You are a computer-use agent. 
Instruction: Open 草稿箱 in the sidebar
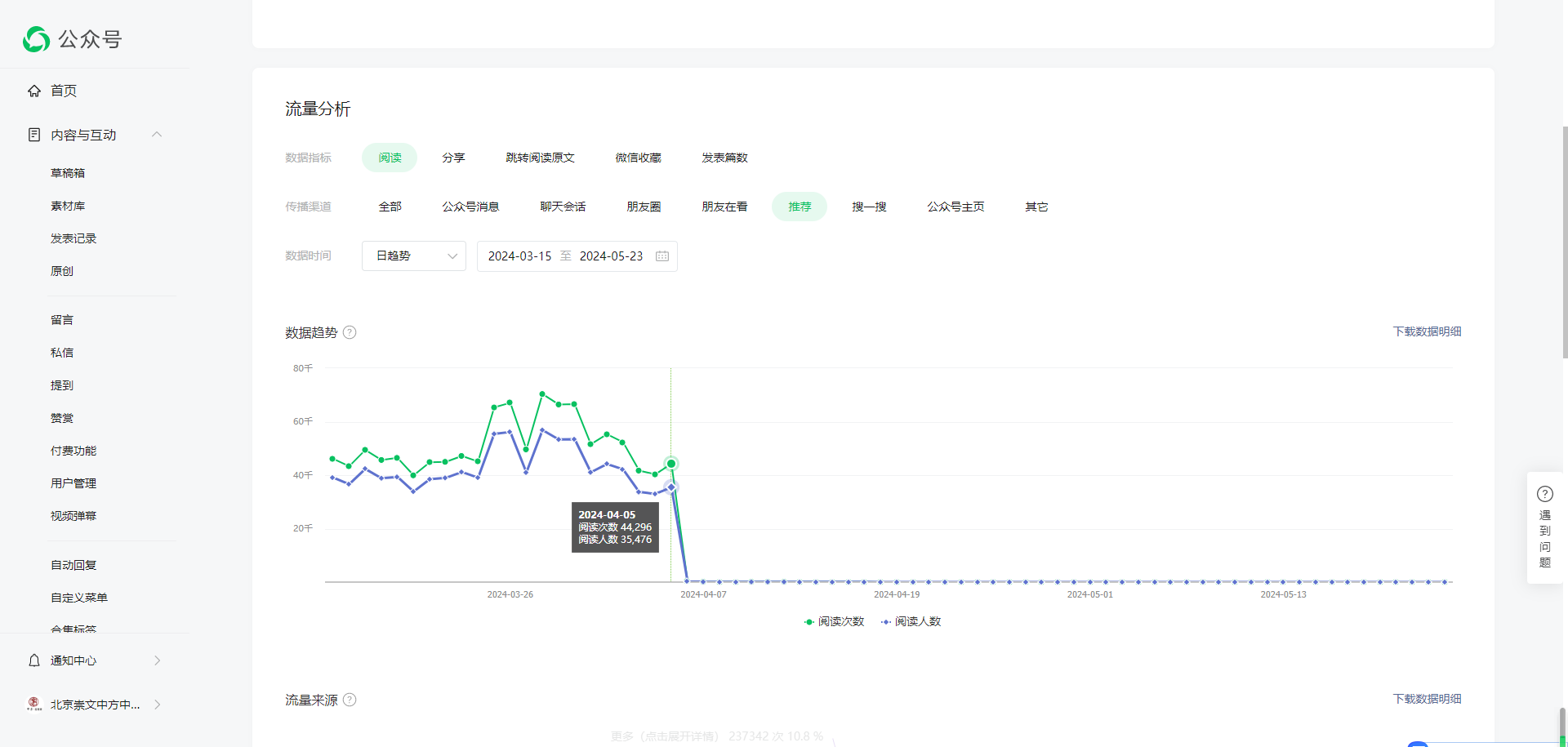pos(68,173)
